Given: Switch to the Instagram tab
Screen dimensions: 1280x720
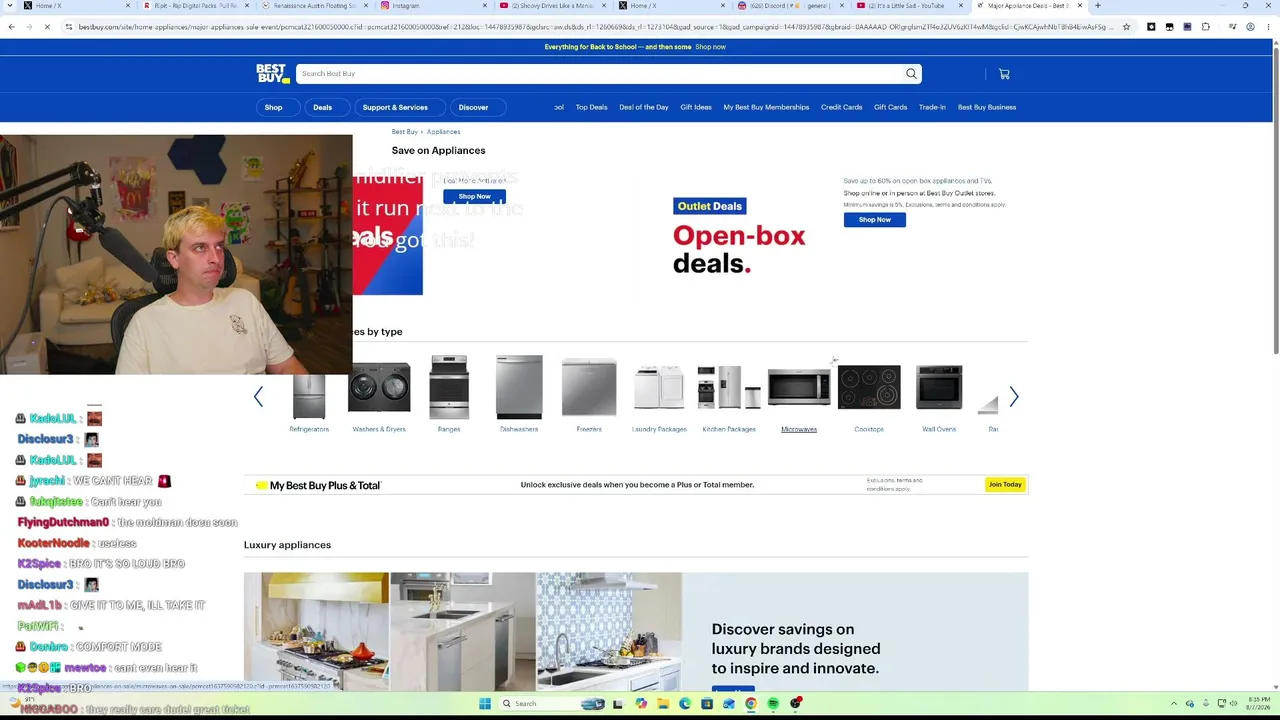Looking at the screenshot, I should click(432, 6).
